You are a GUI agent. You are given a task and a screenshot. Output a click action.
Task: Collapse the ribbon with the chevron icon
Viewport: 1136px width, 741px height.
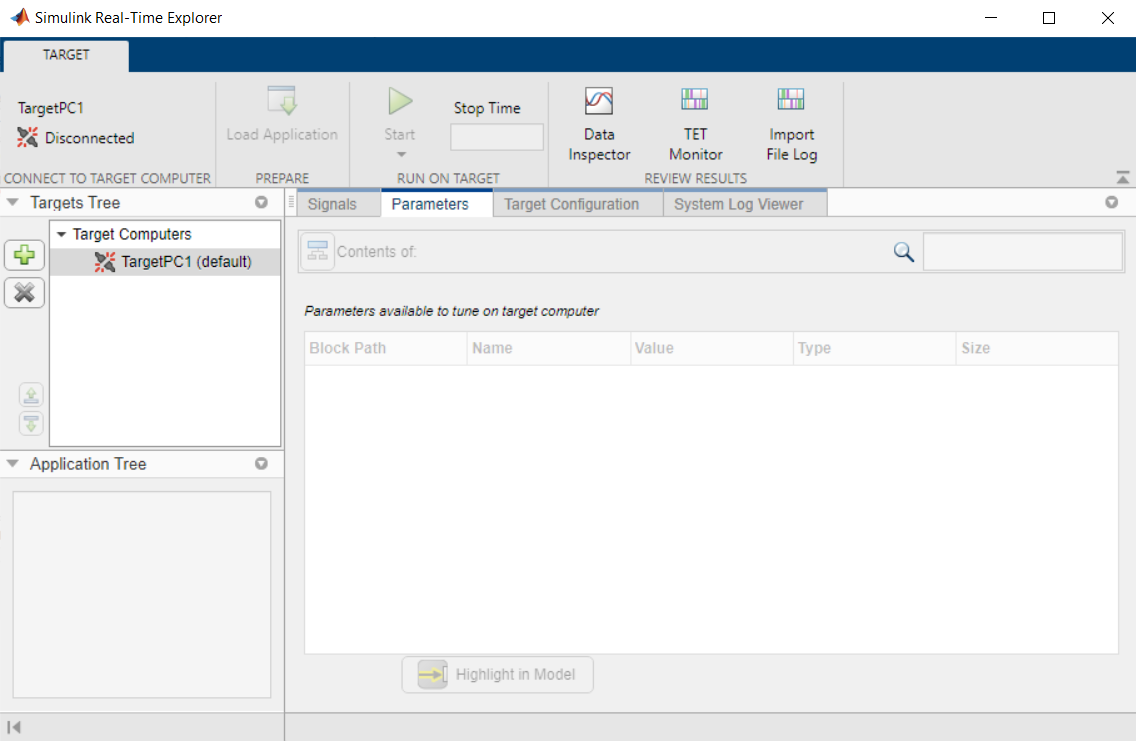point(1122,176)
